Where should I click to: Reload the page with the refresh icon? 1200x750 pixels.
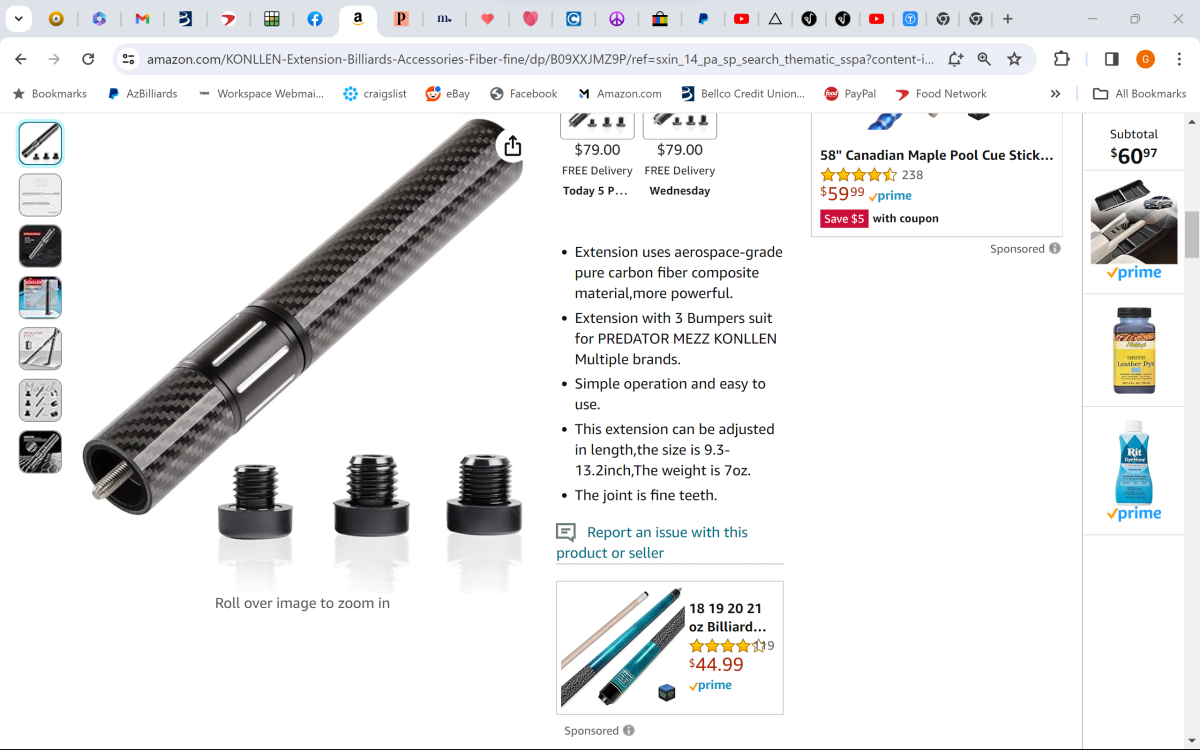[88, 59]
